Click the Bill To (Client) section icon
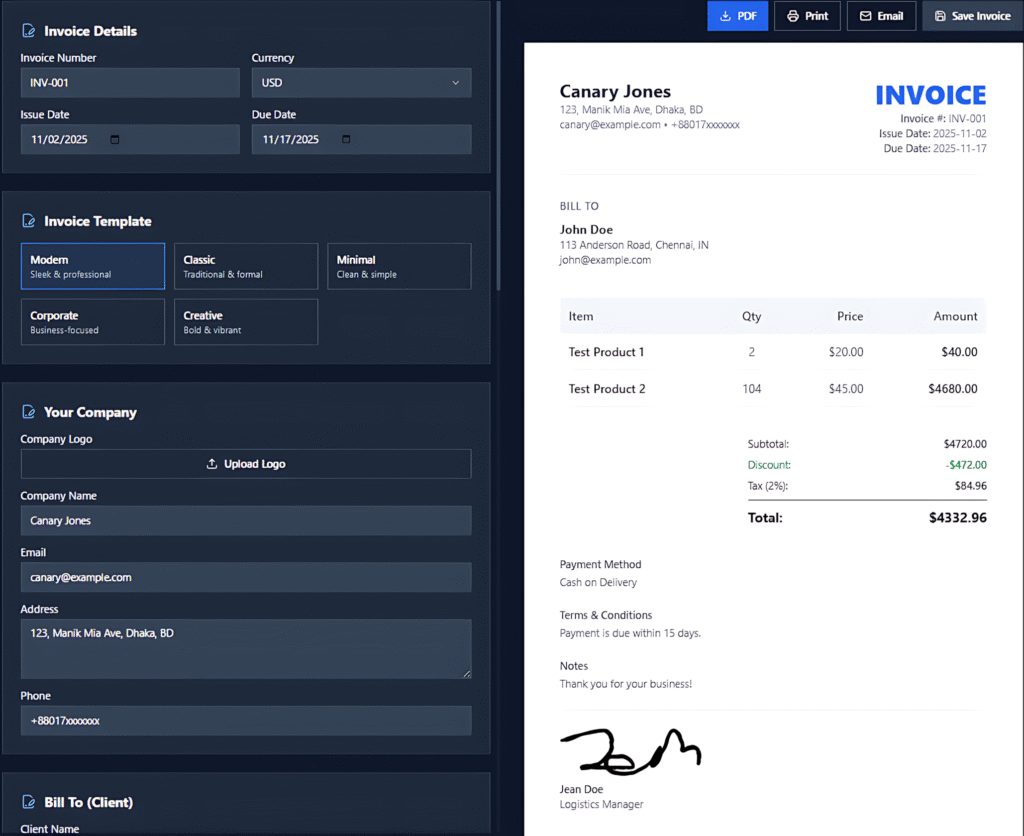The width and height of the screenshot is (1024, 836). pos(30,801)
